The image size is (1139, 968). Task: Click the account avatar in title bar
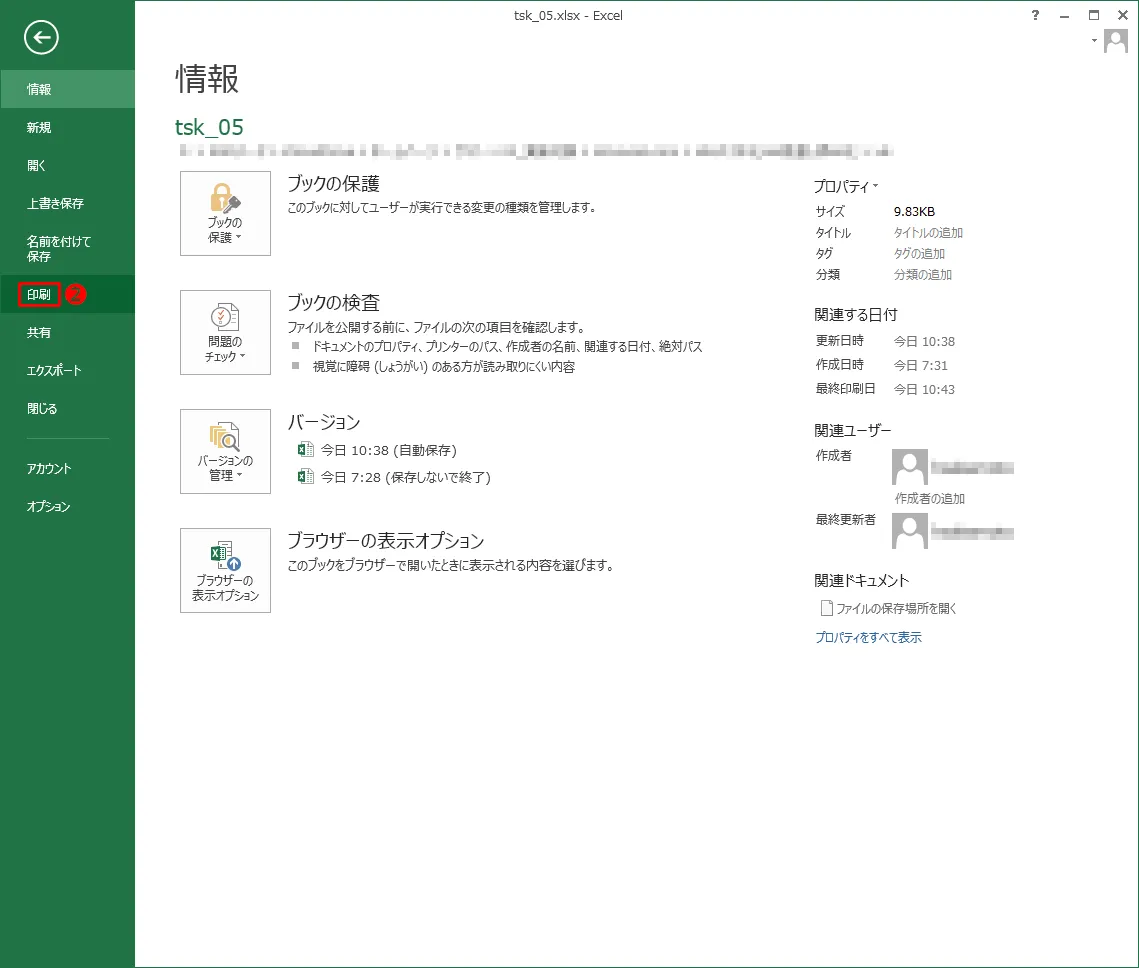(1116, 41)
